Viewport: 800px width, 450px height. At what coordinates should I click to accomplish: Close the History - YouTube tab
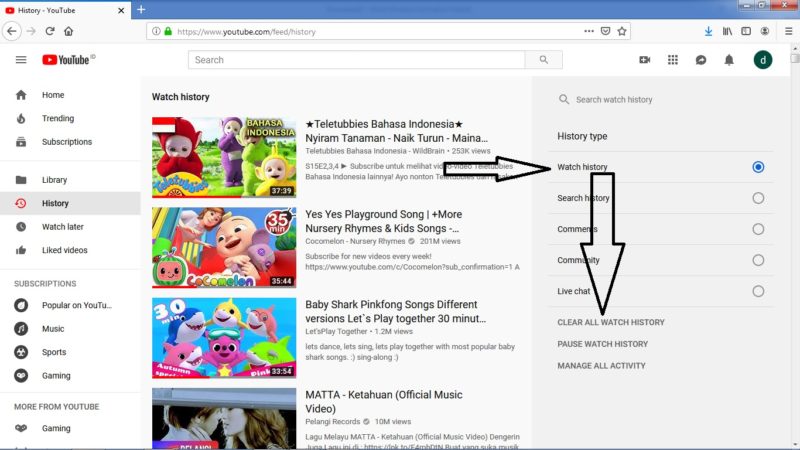[x=121, y=10]
